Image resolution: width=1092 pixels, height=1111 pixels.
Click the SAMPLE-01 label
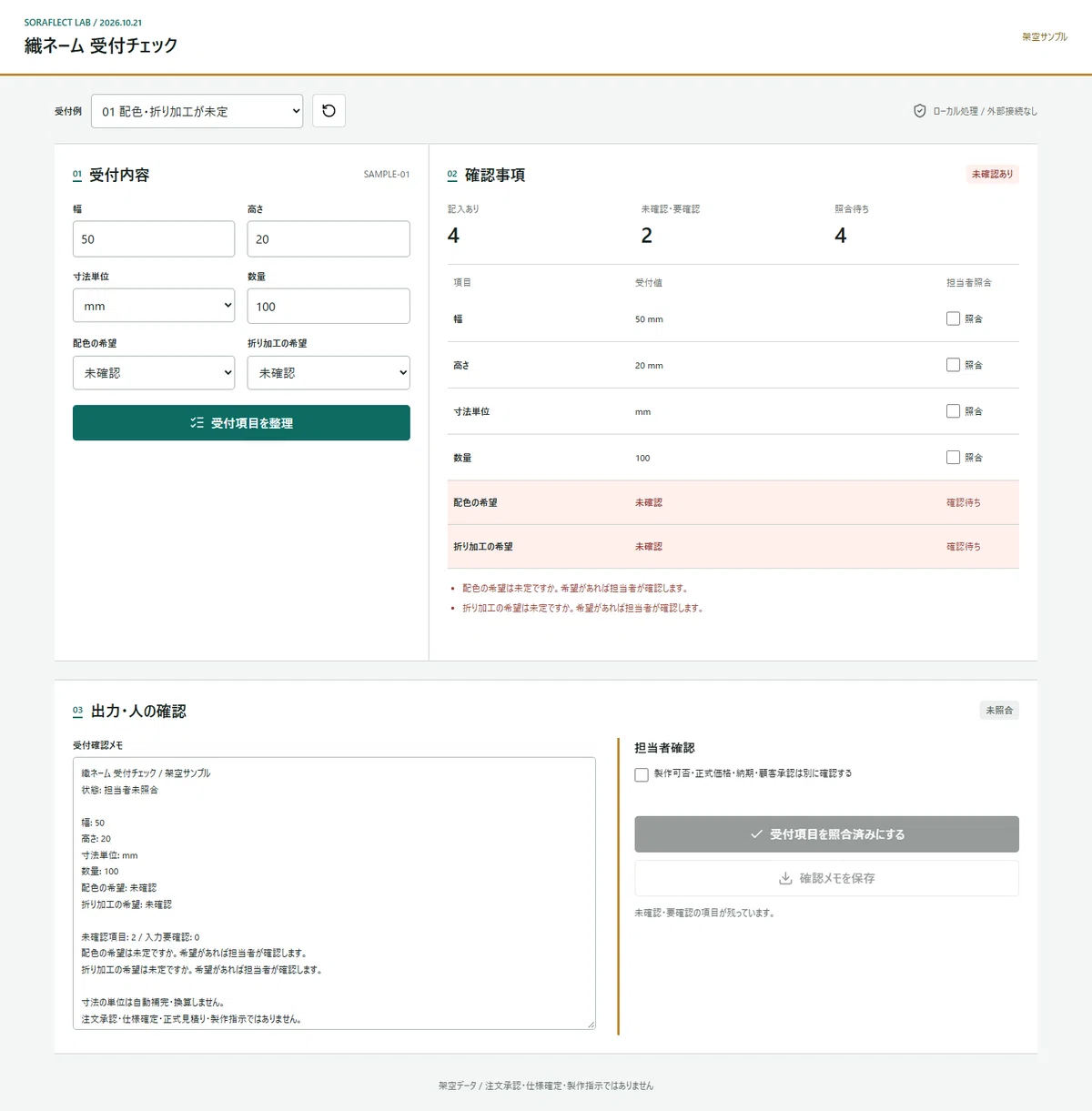[387, 174]
